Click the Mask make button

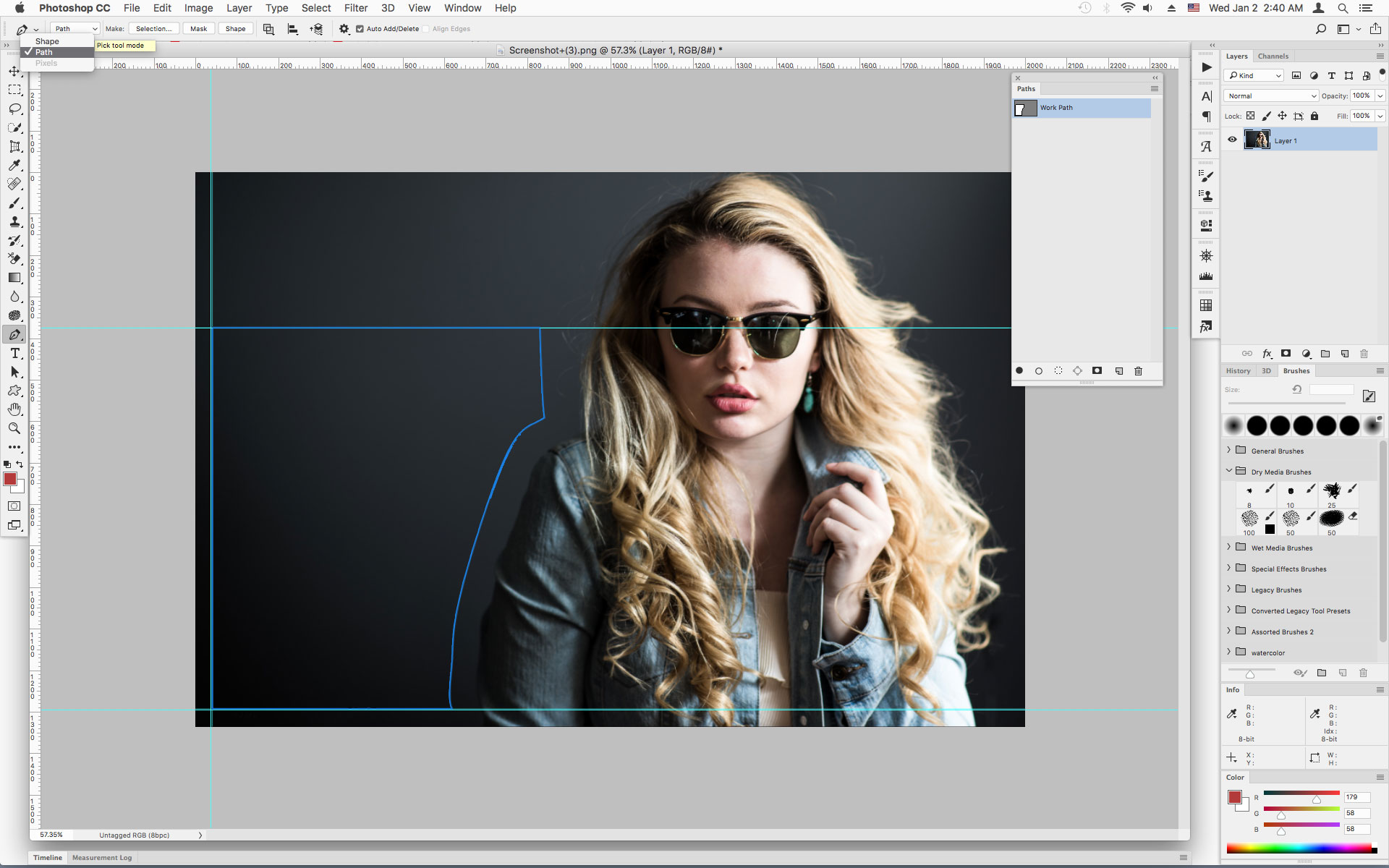[x=198, y=29]
